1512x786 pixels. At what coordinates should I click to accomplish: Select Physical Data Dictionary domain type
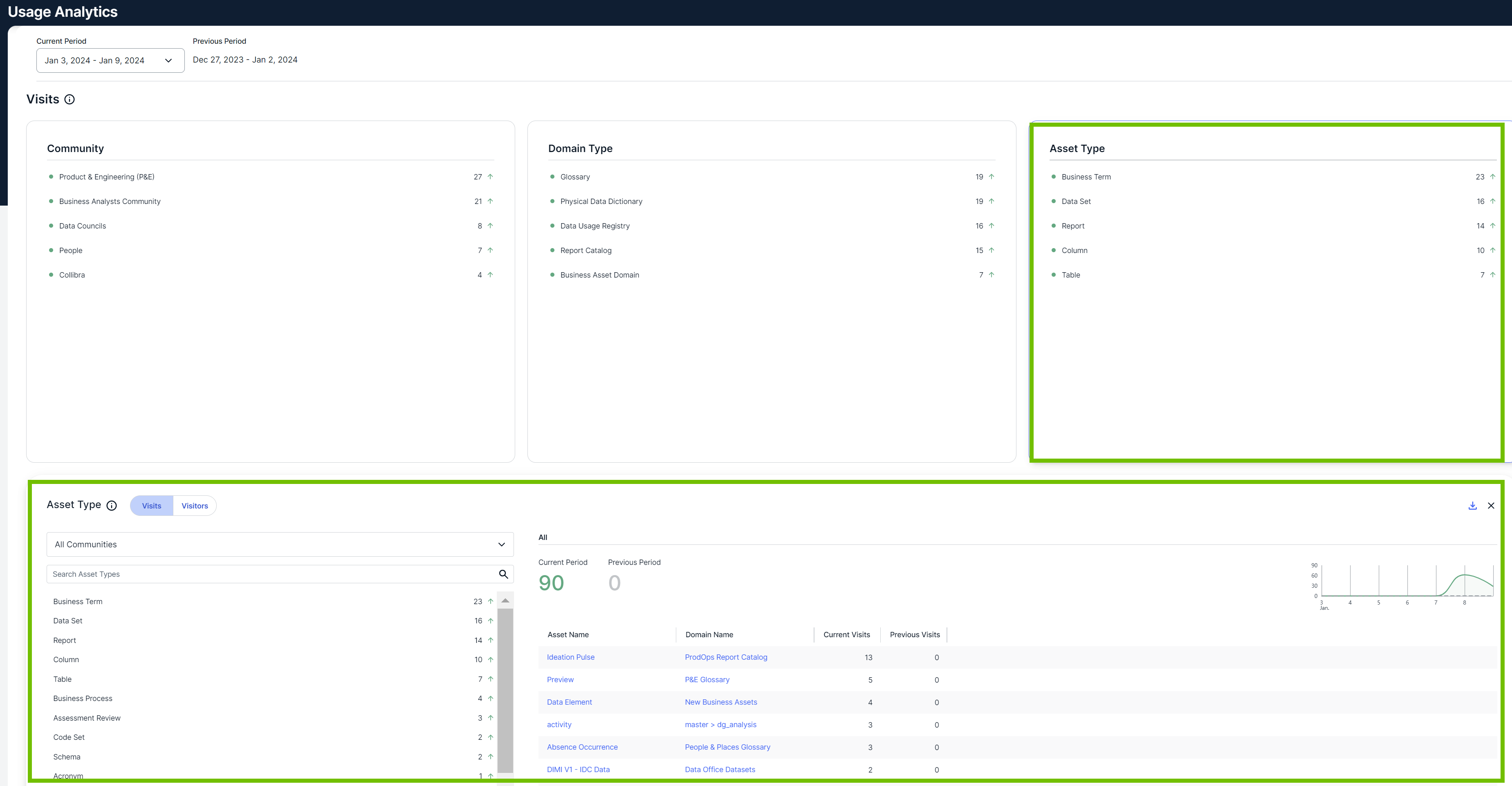pos(772,201)
